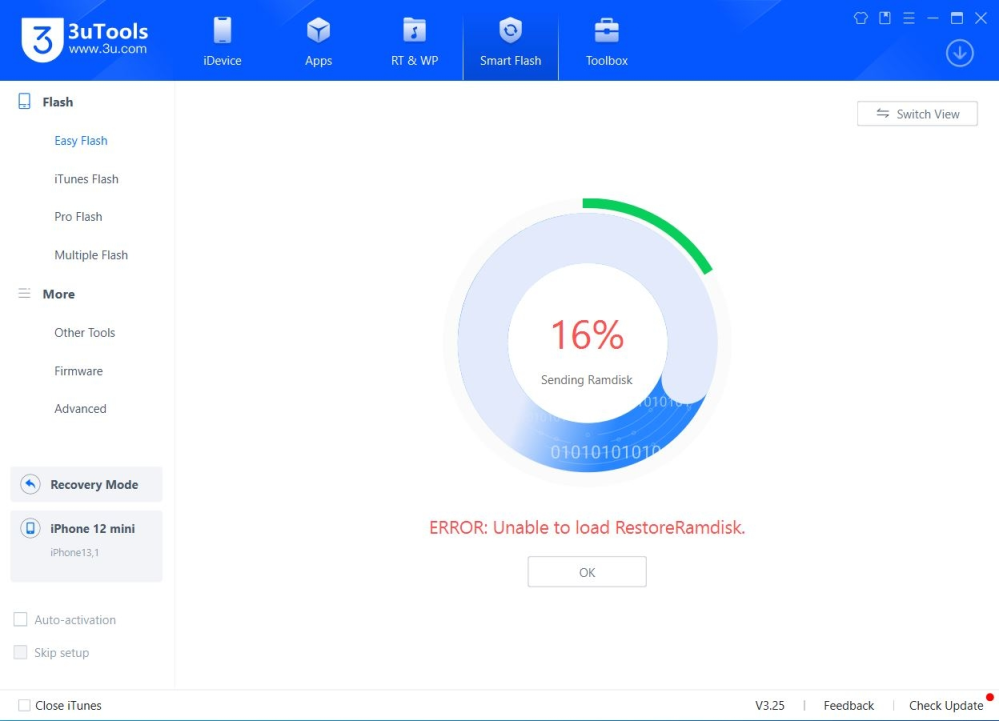Screen dimensions: 999x721
Task: Click the iDevice phone icon
Action: (222, 30)
